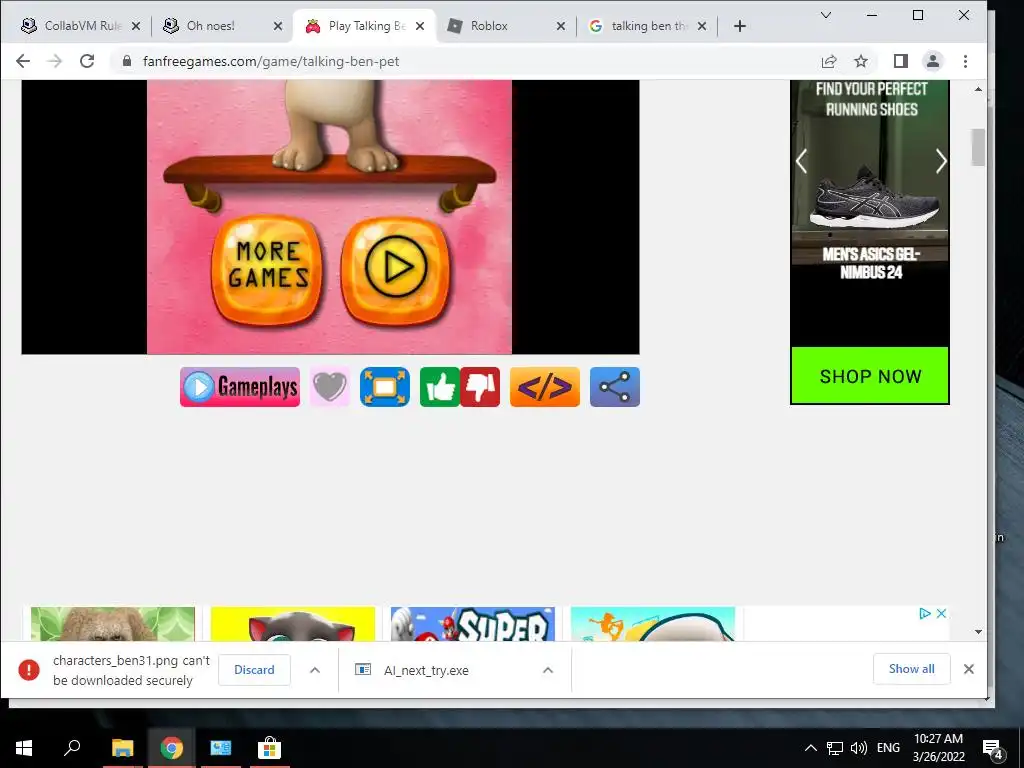The height and width of the screenshot is (768, 1024).
Task: Click the Gameplays video button
Action: point(240,387)
